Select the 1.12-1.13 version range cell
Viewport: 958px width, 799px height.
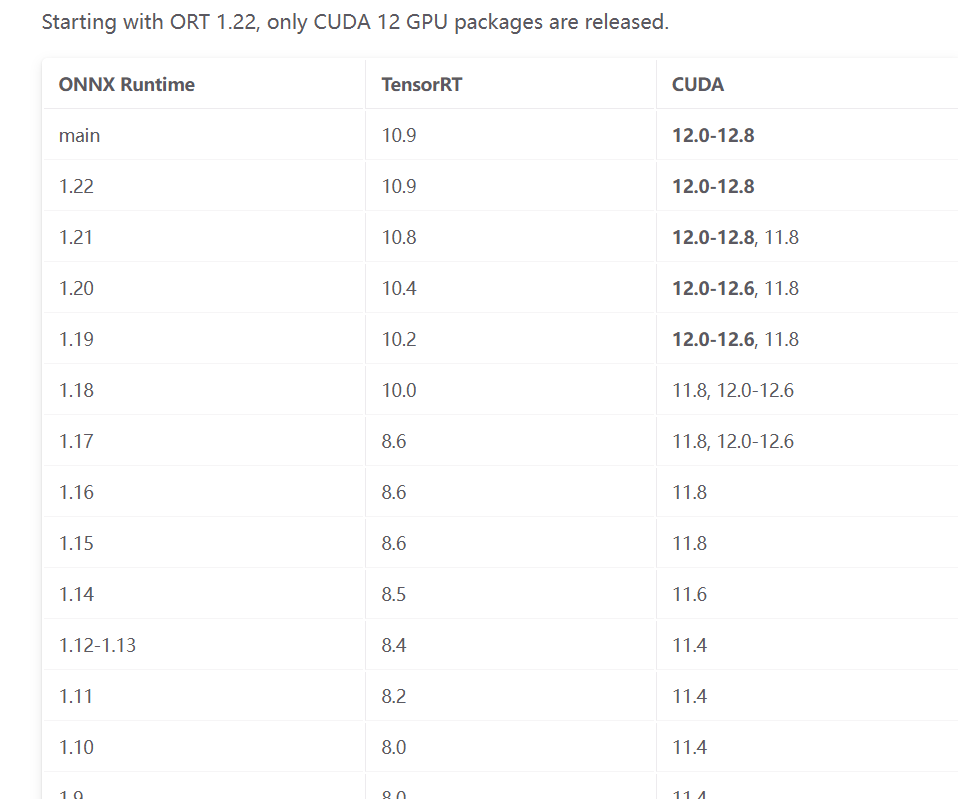(x=97, y=645)
